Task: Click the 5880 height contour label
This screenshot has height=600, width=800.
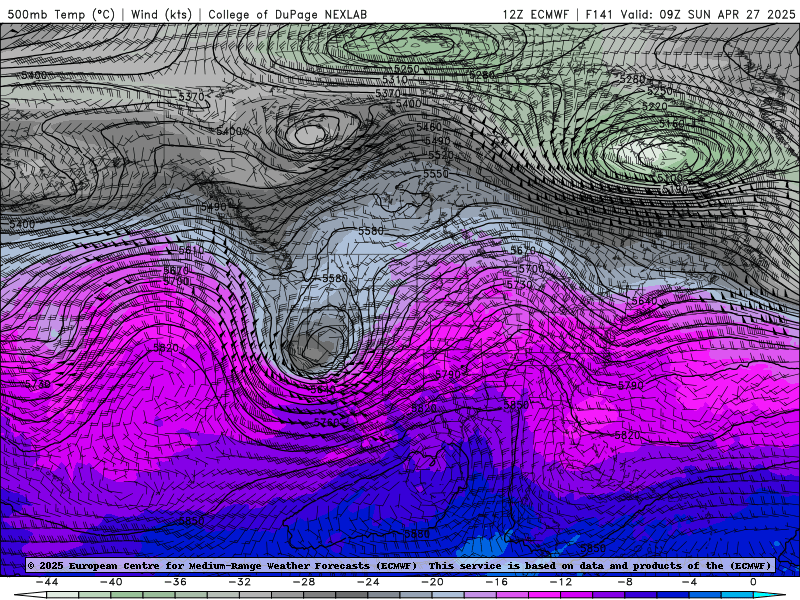Action: pyautogui.click(x=417, y=534)
